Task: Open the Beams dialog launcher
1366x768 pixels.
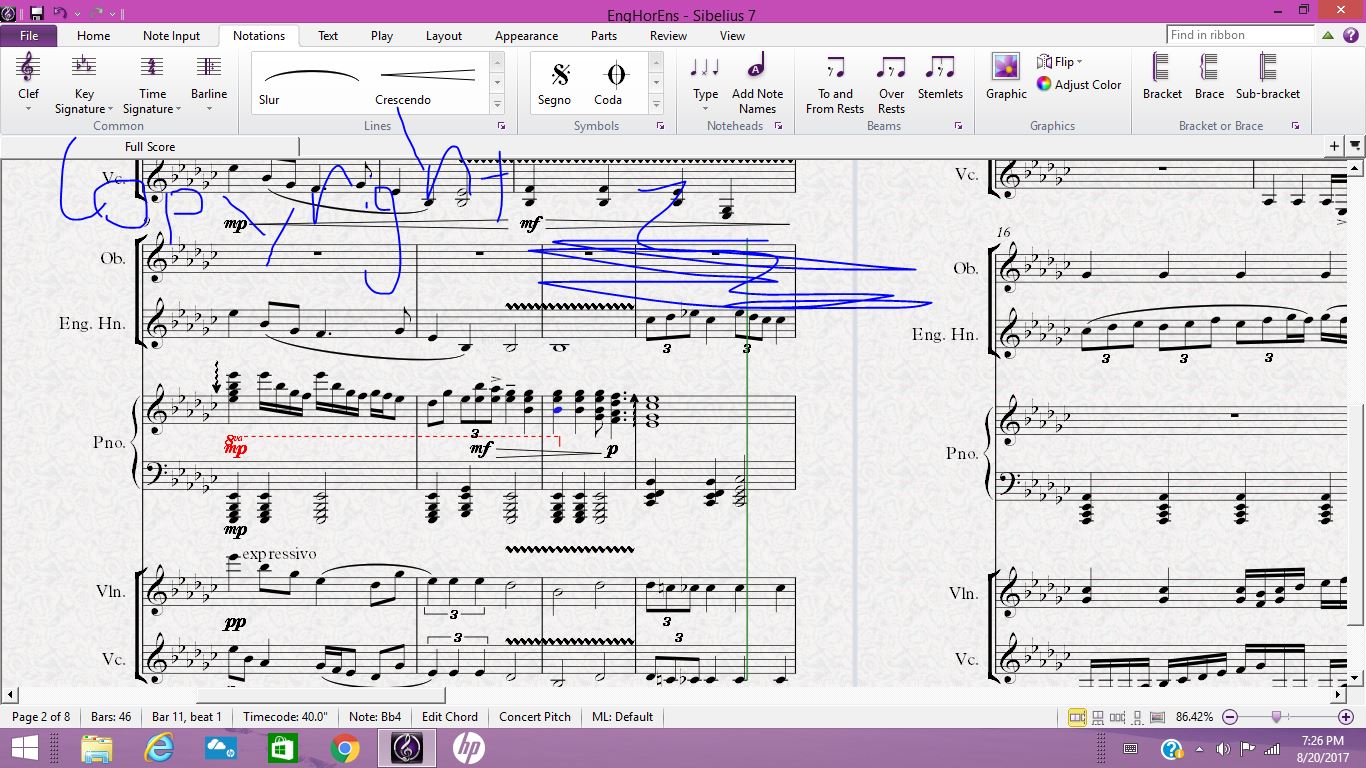Action: 958,126
